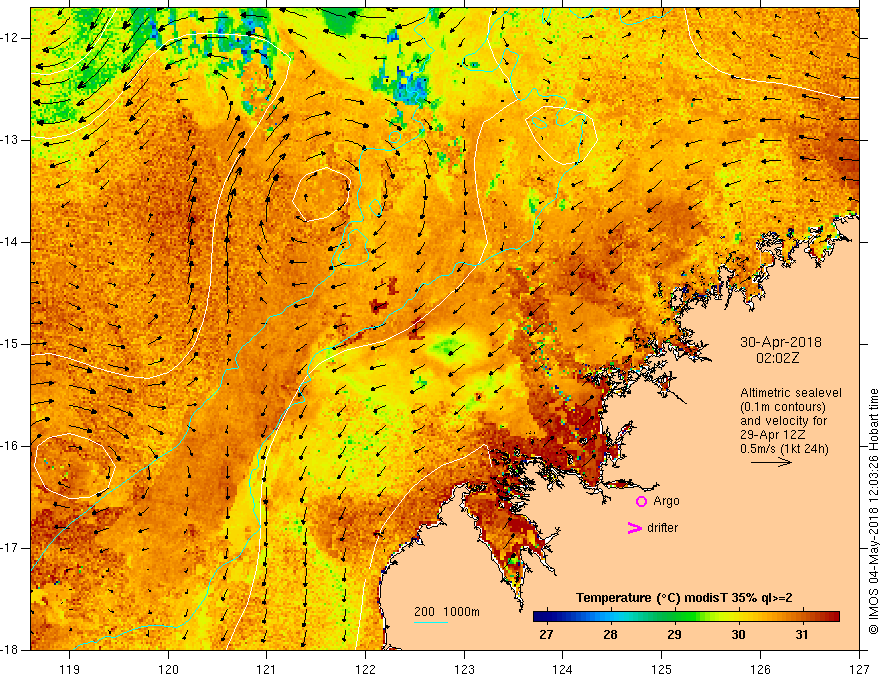Click the cyan 200m isobath legend line
This screenshot has width=880, height=680.
click(431, 622)
